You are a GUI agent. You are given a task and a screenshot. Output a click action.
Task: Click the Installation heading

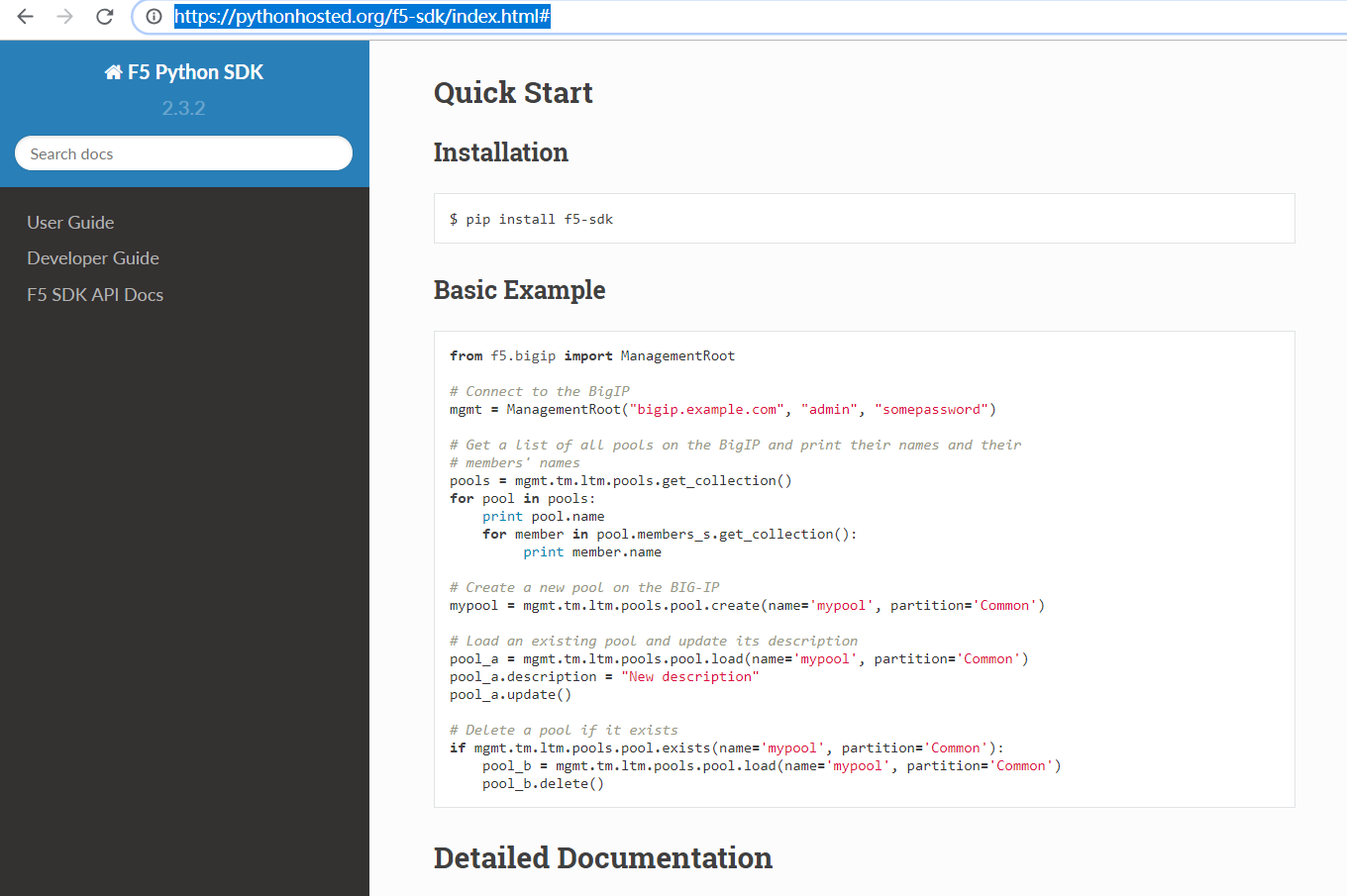pyautogui.click(x=501, y=152)
